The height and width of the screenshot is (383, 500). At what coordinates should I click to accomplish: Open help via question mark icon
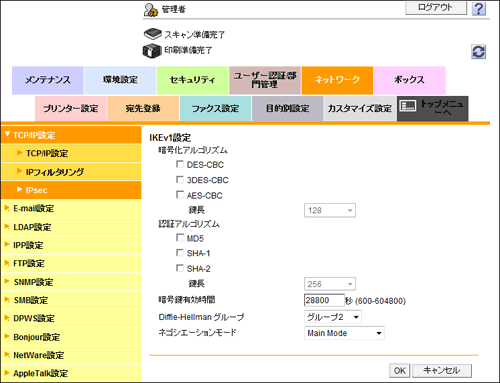pos(479,9)
